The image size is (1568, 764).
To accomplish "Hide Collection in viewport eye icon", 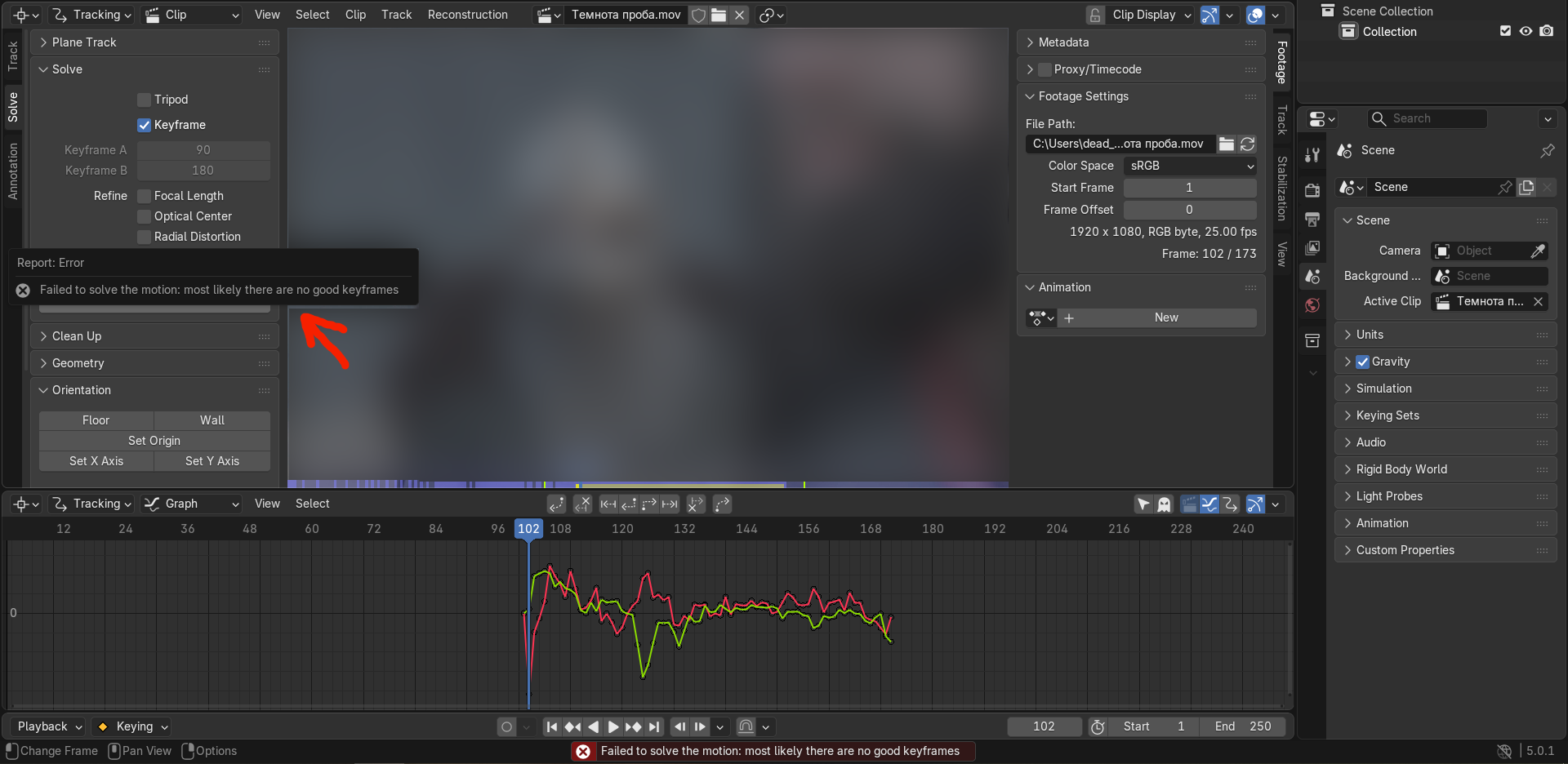I will click(x=1526, y=31).
